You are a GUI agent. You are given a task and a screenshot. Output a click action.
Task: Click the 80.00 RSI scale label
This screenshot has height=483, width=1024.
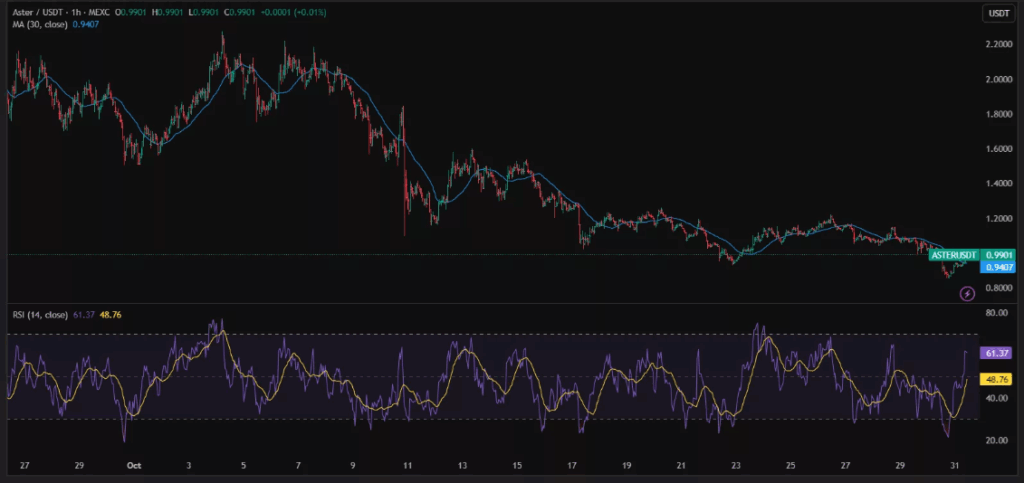pos(997,313)
